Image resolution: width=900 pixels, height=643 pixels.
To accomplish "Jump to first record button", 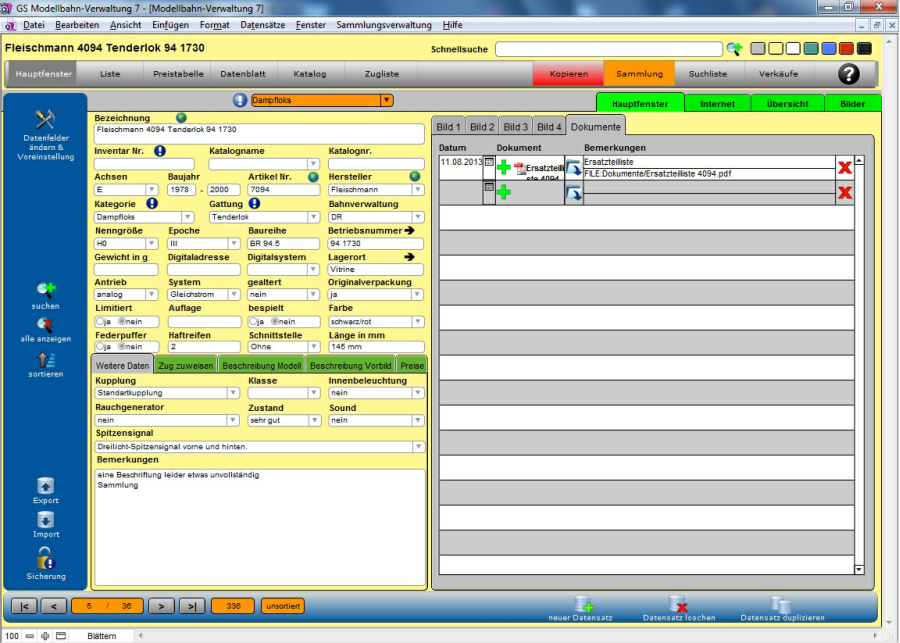I will 24,606.
